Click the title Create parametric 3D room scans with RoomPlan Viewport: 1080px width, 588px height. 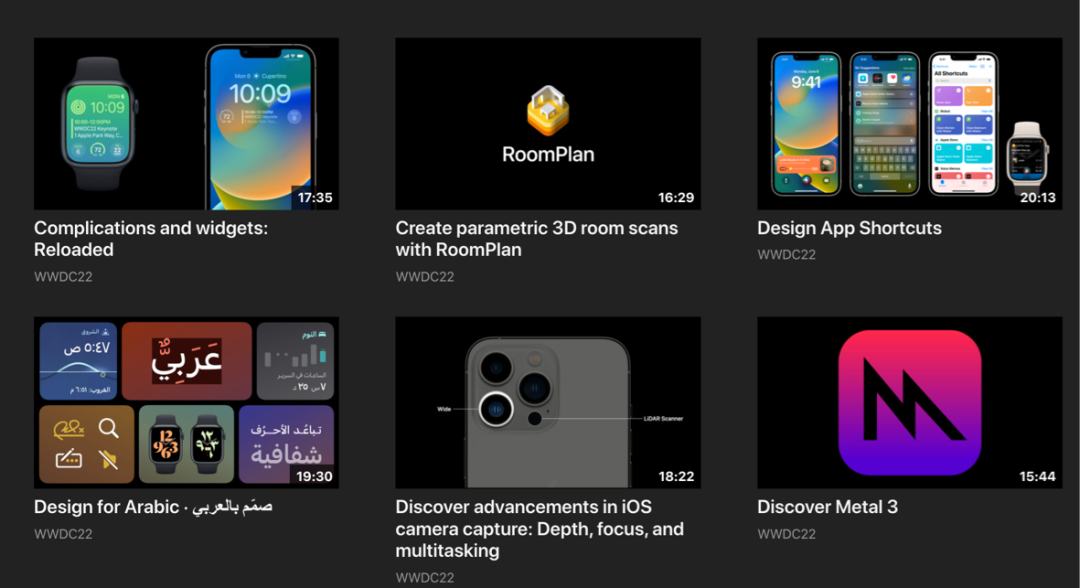click(537, 239)
